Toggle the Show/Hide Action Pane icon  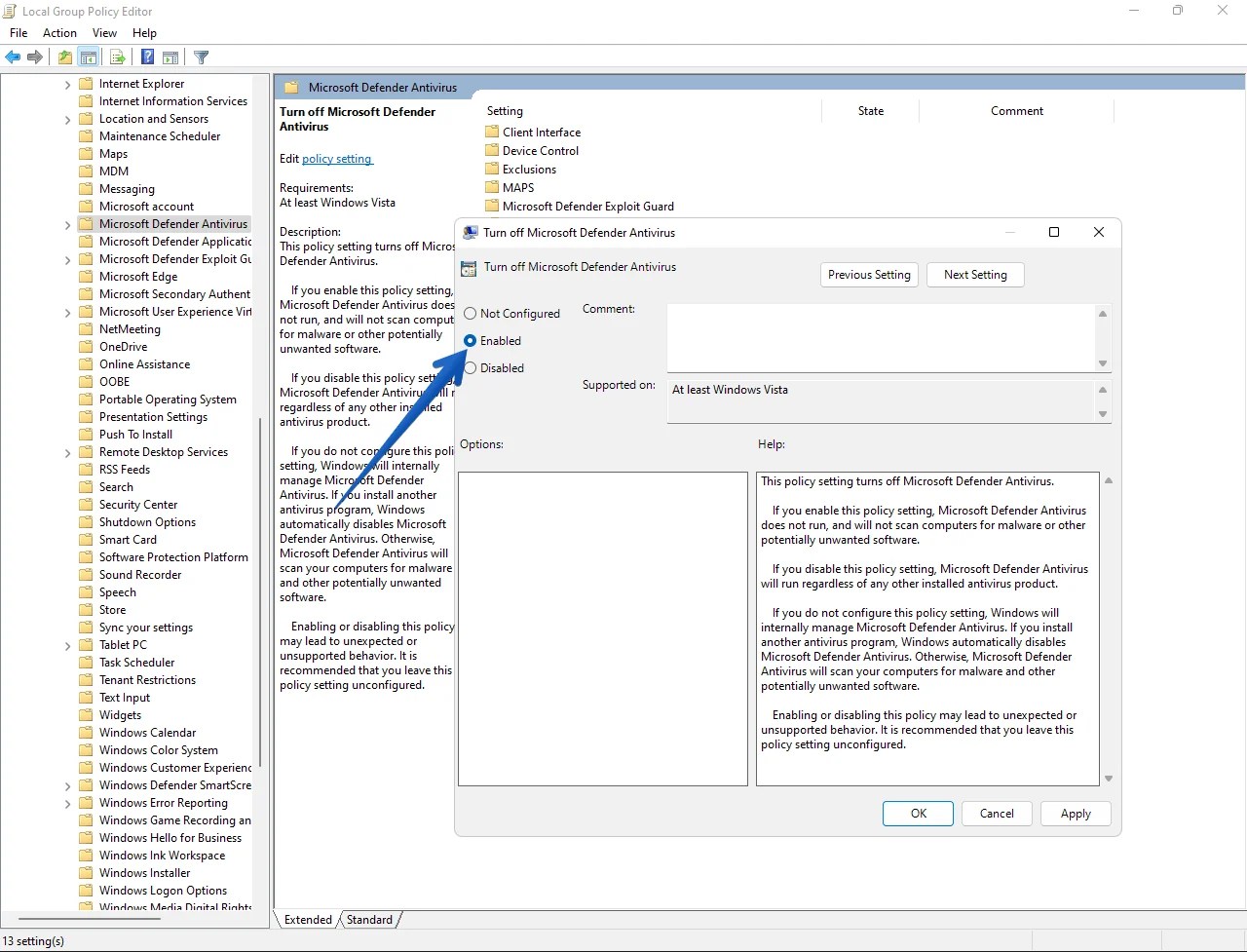170,57
